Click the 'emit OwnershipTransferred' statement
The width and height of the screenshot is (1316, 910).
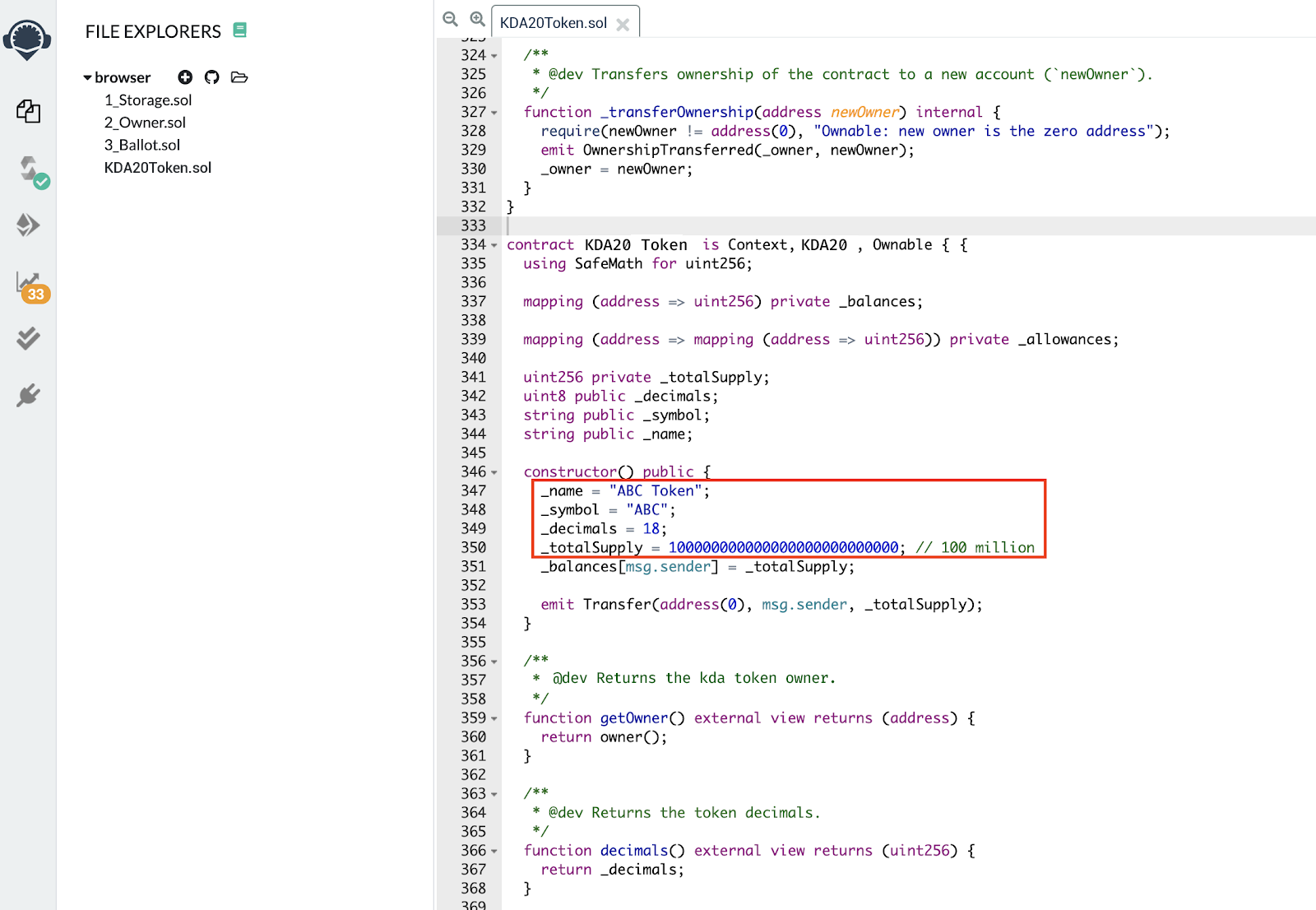pyautogui.click(x=727, y=151)
